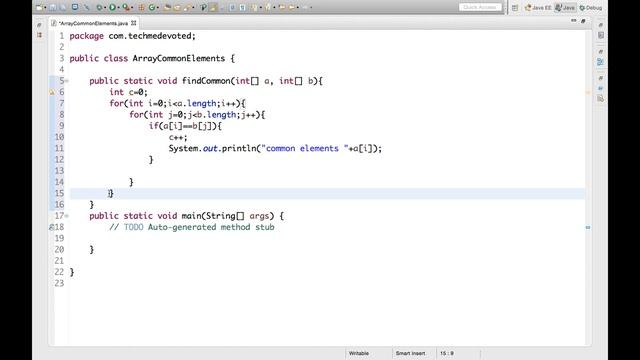Image resolution: width=640 pixels, height=360 pixels.
Task: Minimize the editor area
Action: tap(573, 20)
